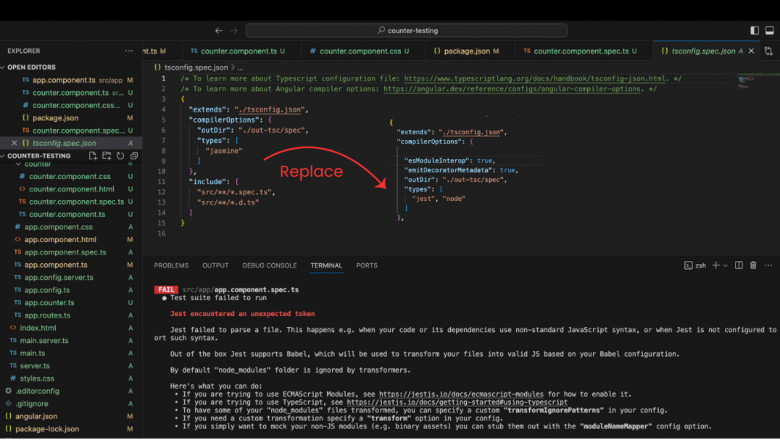
Task: Open the typescriptlang.org handbook link
Action: point(534,79)
